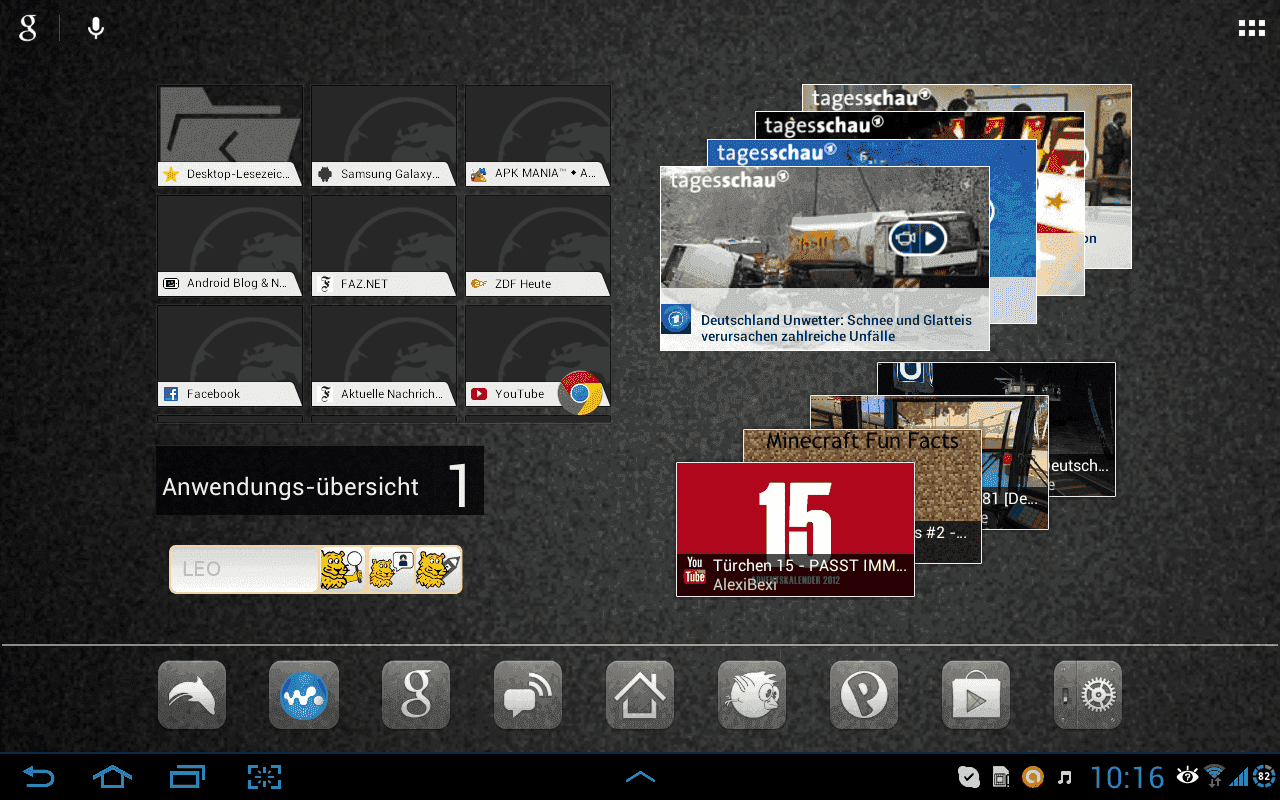Tap the house icon in the dock

[x=640, y=695]
